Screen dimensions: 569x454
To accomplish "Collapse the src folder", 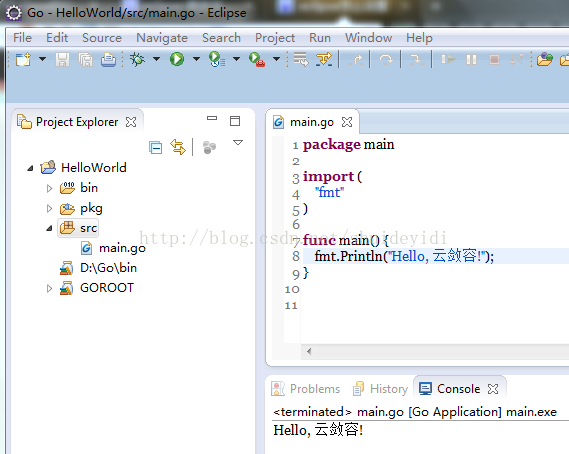I will (x=49, y=228).
